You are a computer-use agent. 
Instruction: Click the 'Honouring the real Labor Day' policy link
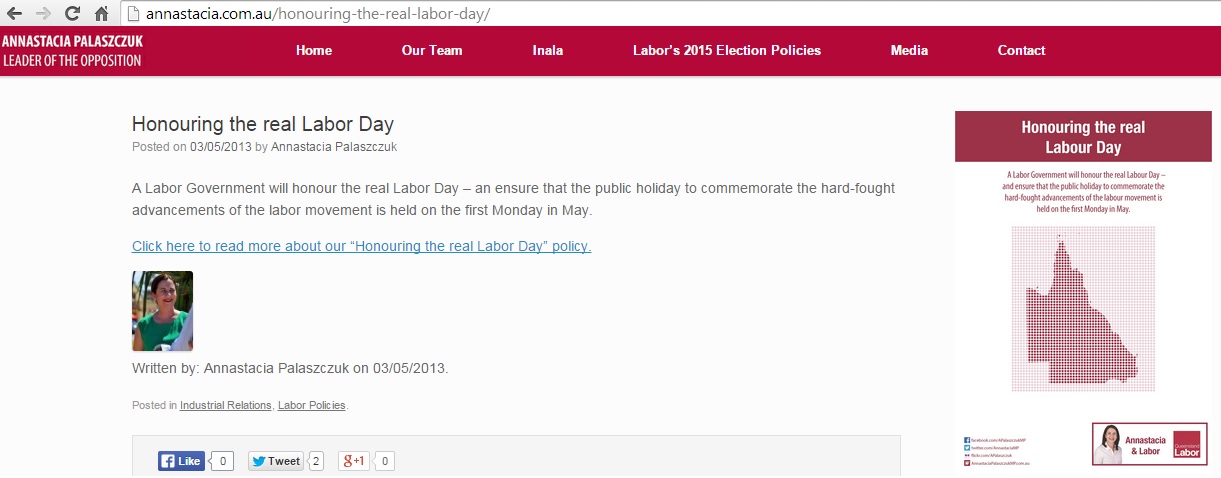tap(361, 246)
